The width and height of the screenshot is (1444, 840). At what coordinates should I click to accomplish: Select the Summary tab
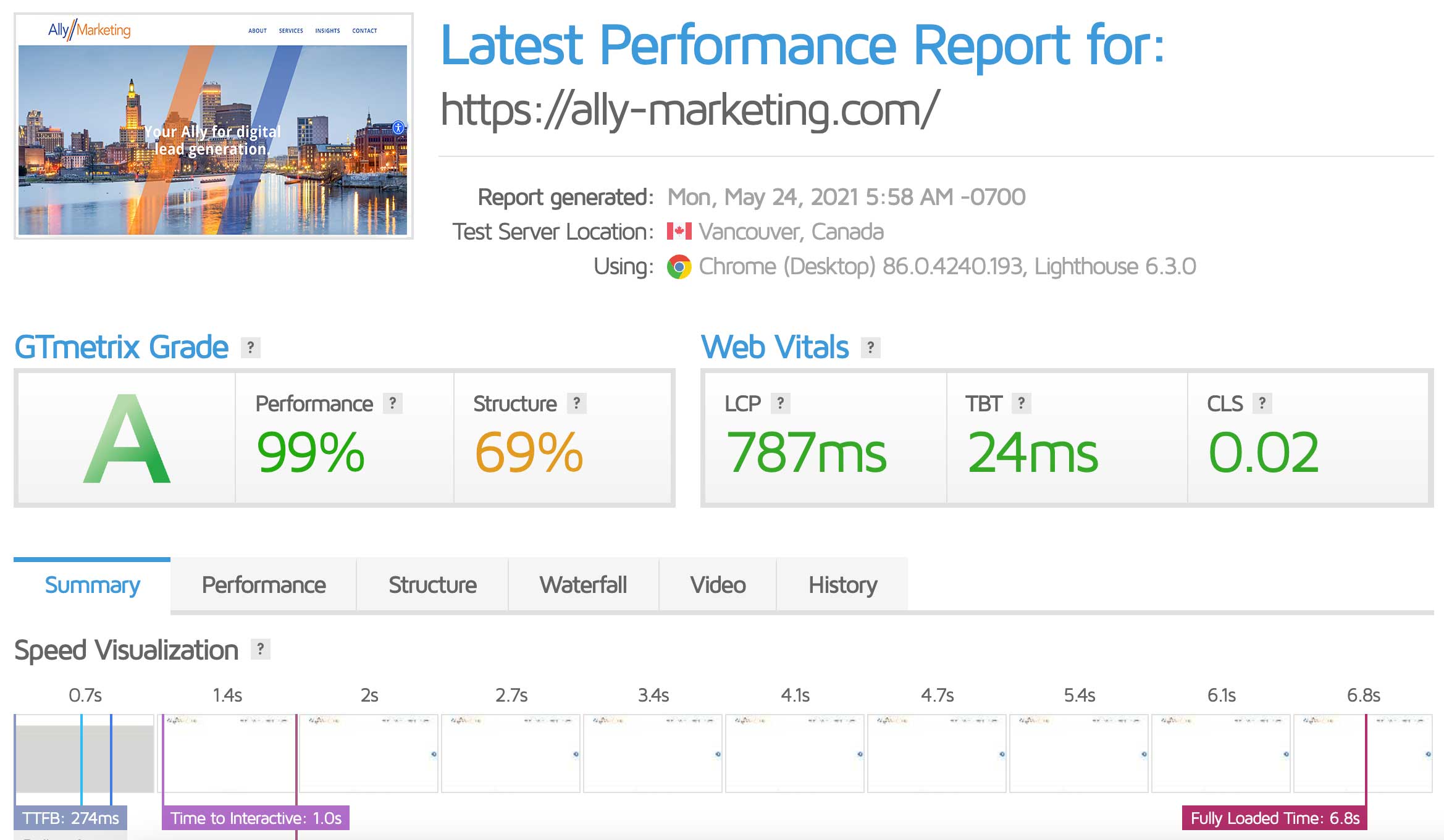(91, 584)
